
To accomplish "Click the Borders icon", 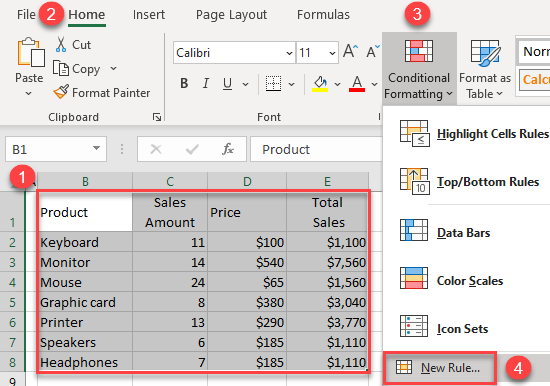I will [x=273, y=84].
